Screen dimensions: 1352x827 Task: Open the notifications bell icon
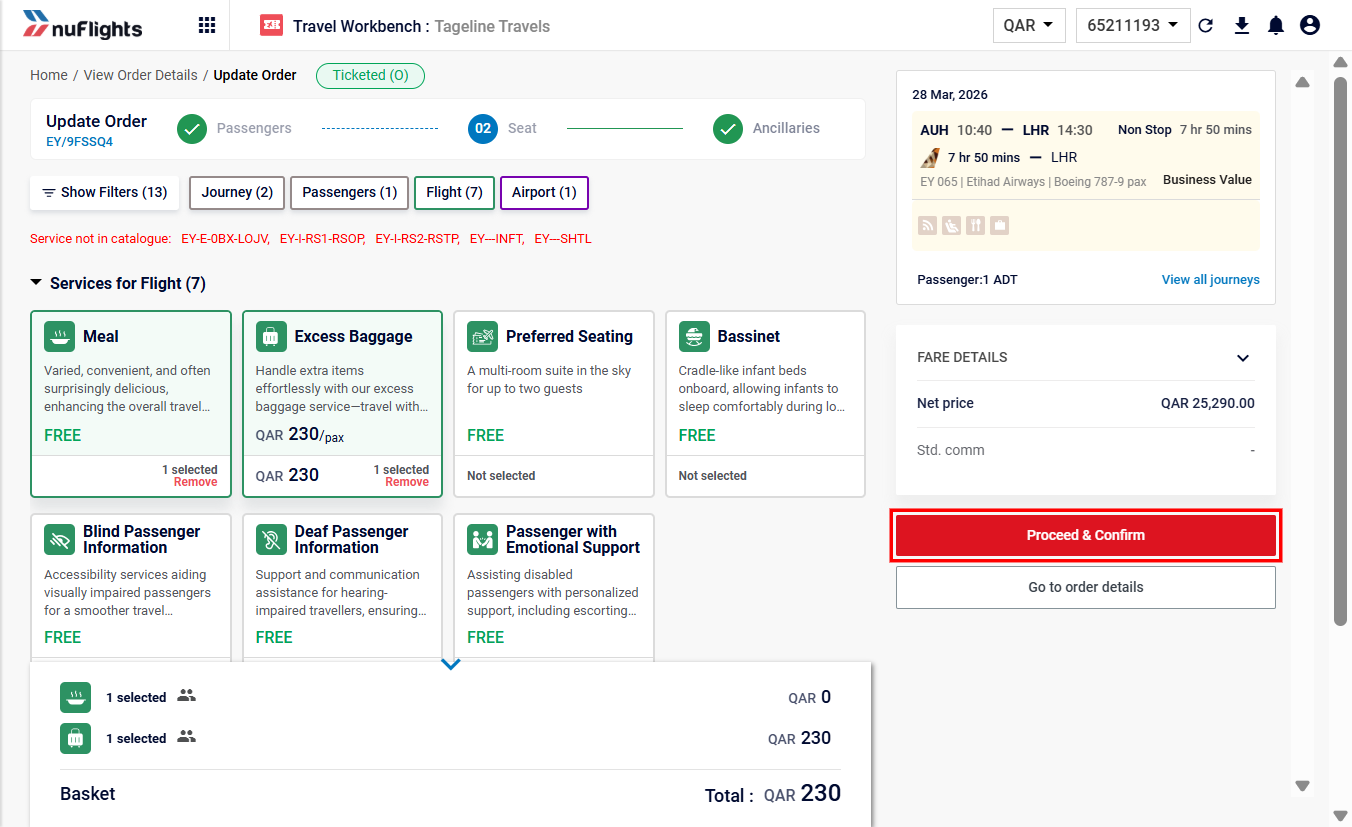[x=1276, y=26]
